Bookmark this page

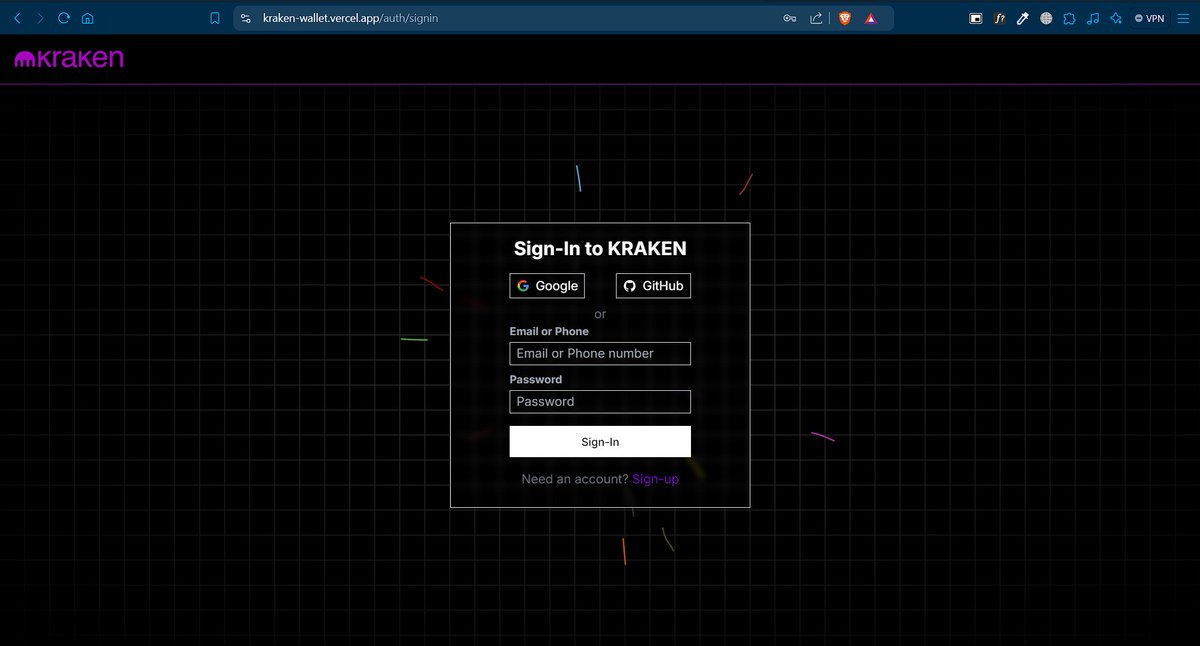tap(214, 18)
